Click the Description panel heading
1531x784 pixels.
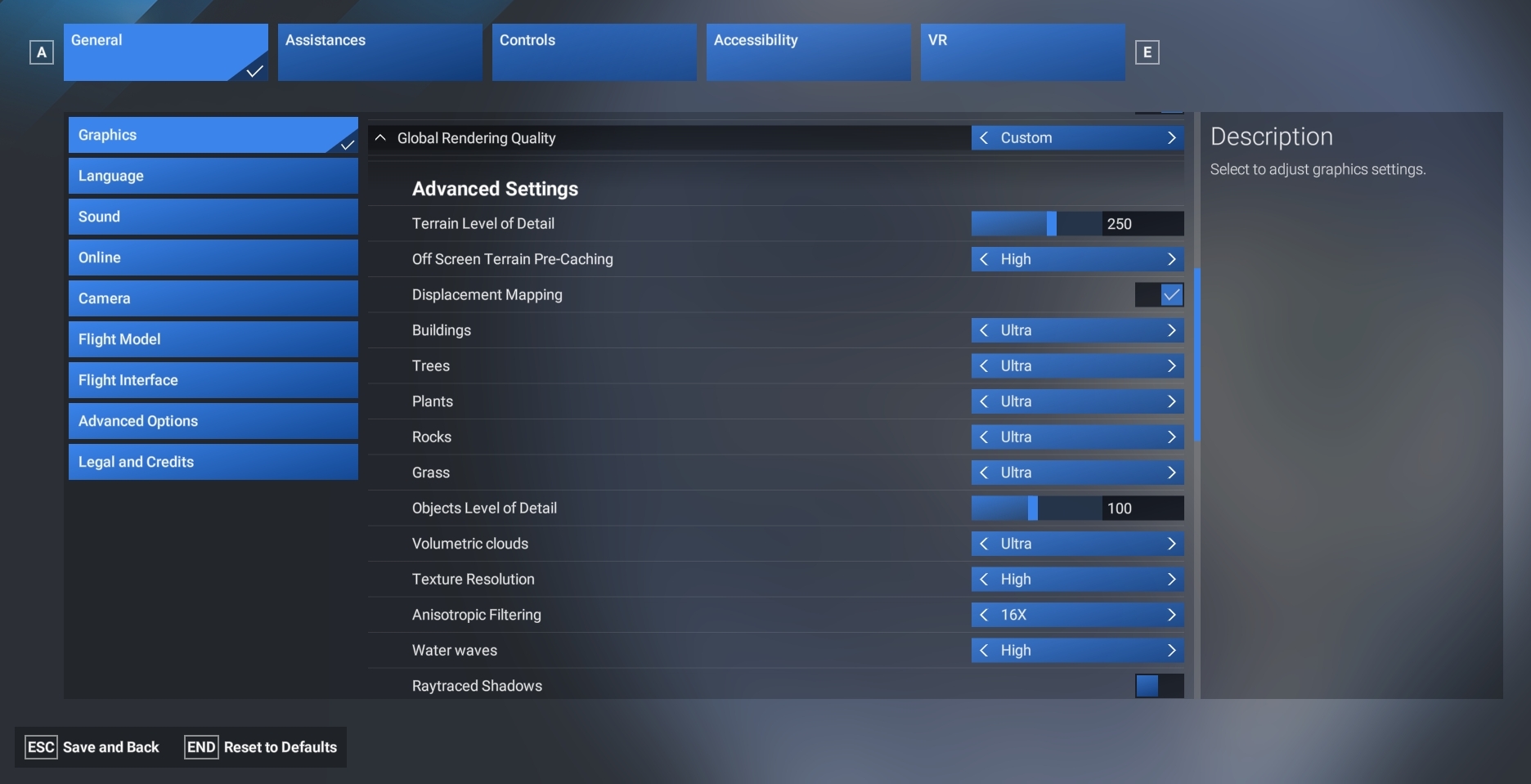(1272, 137)
